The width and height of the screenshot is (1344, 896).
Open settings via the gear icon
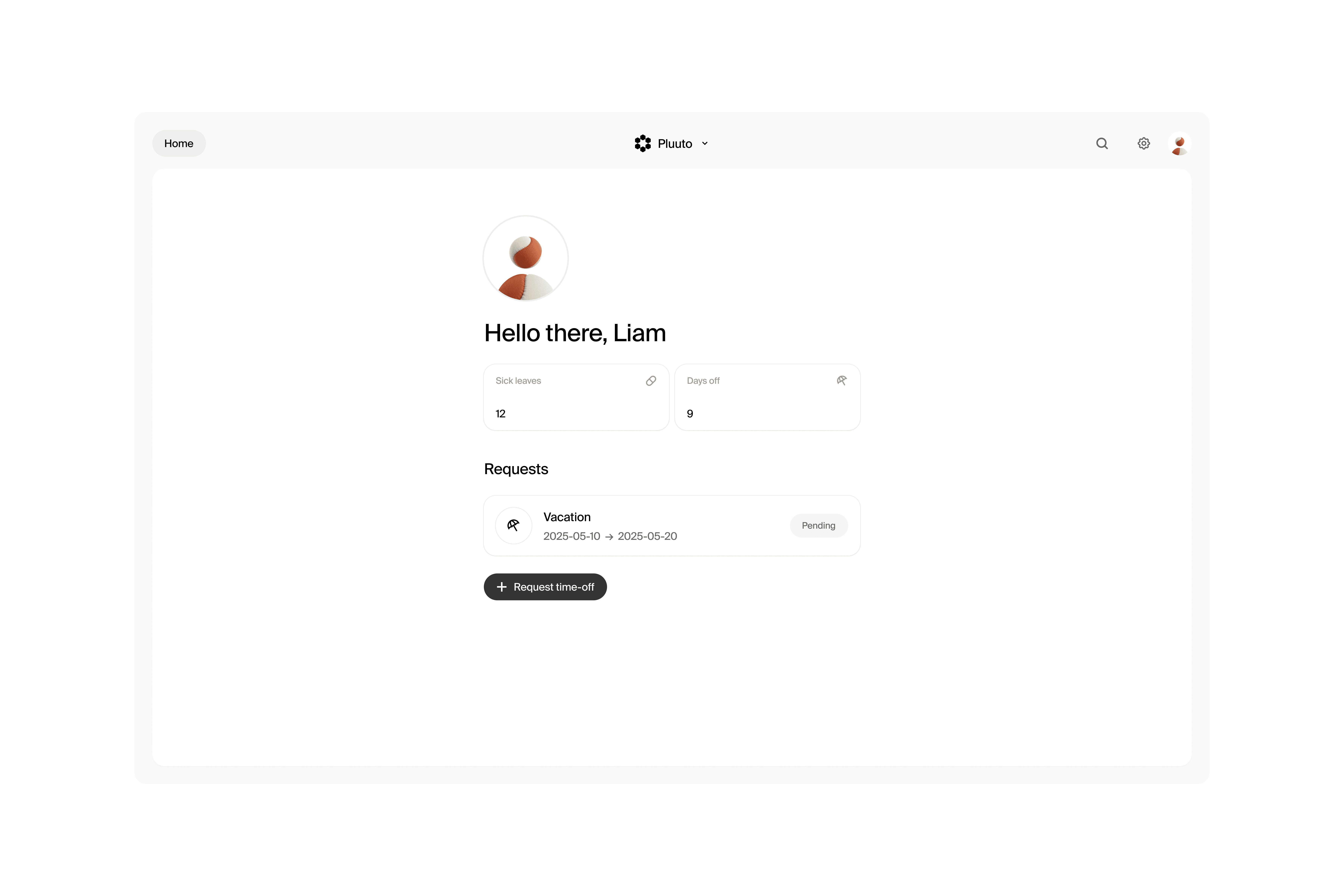(1144, 143)
